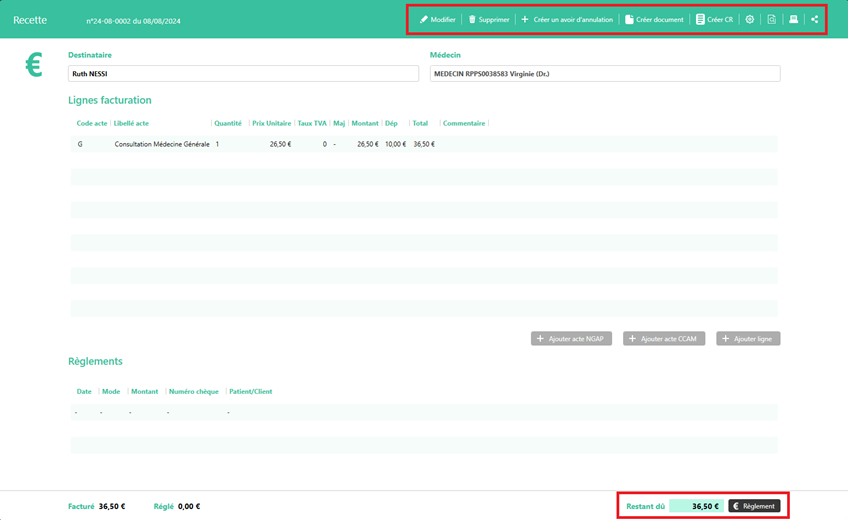Click the Numéro chèque column header
Image resolution: width=848 pixels, height=520 pixels.
tap(193, 392)
